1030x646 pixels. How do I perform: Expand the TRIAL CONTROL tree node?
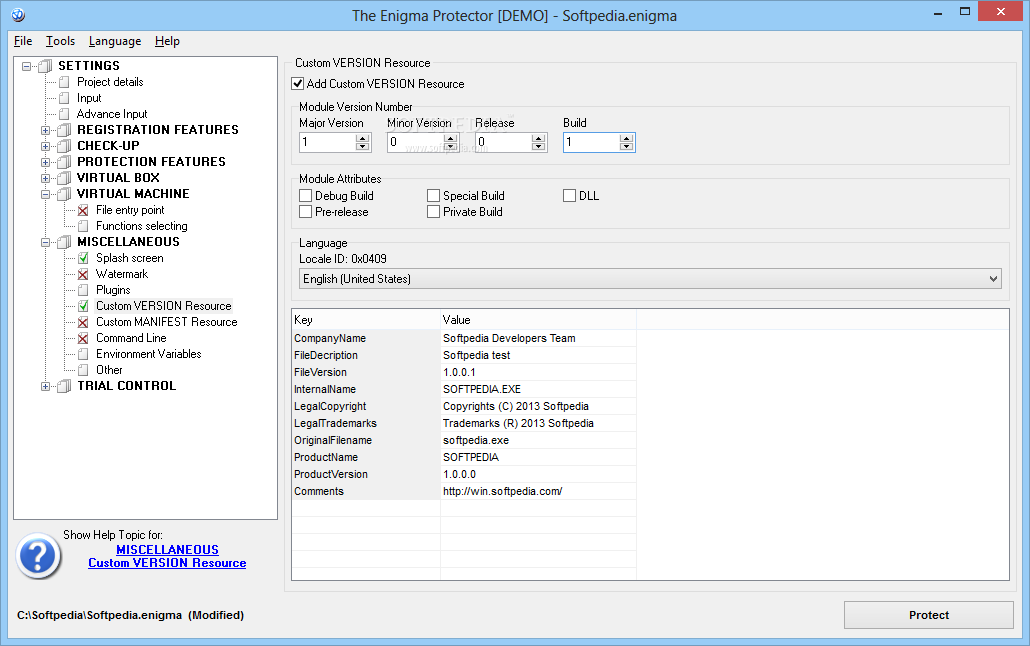pos(45,386)
